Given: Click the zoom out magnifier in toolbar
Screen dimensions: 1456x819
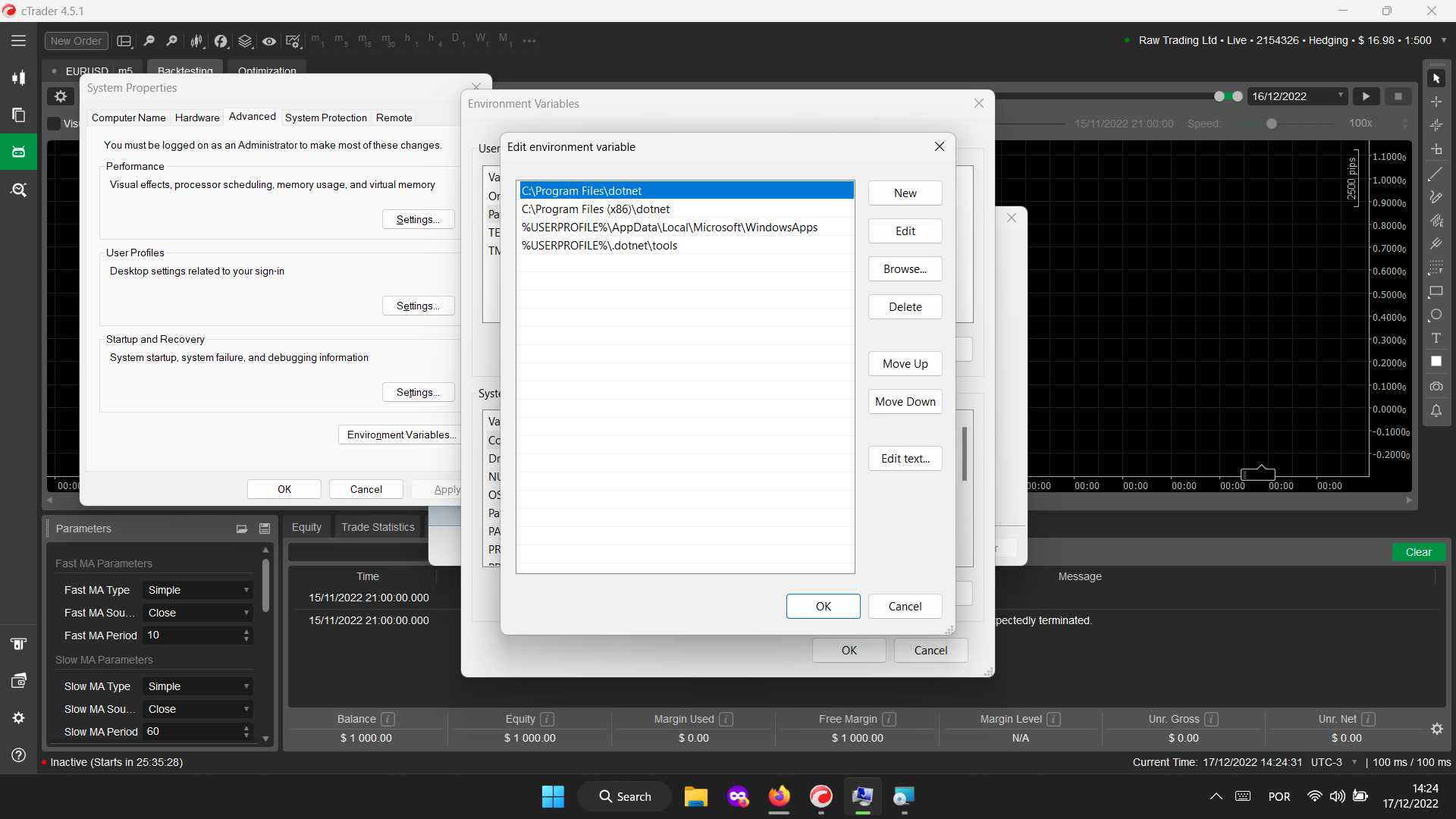Looking at the screenshot, I should pyautogui.click(x=149, y=41).
